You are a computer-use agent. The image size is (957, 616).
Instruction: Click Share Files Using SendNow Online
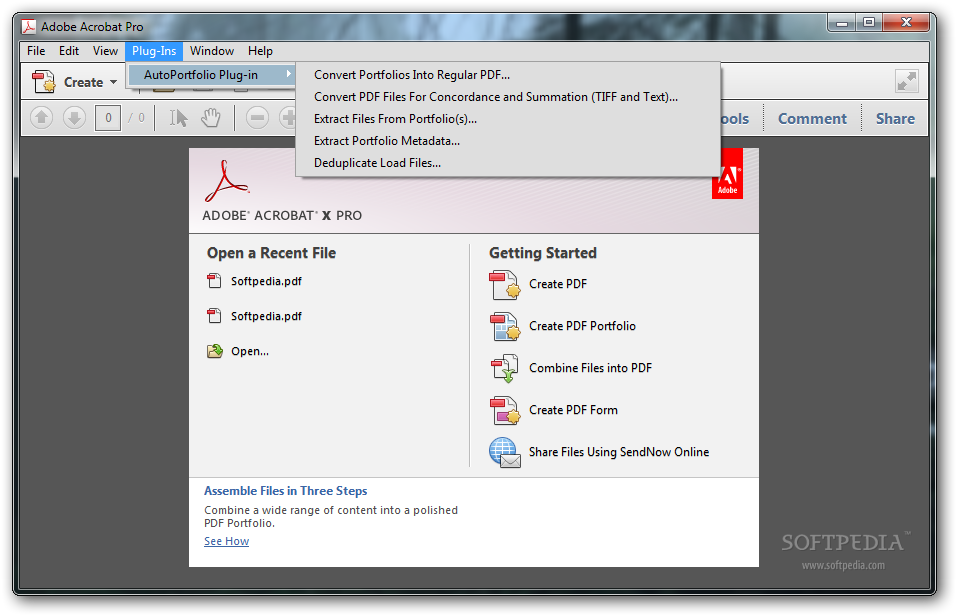pos(619,452)
